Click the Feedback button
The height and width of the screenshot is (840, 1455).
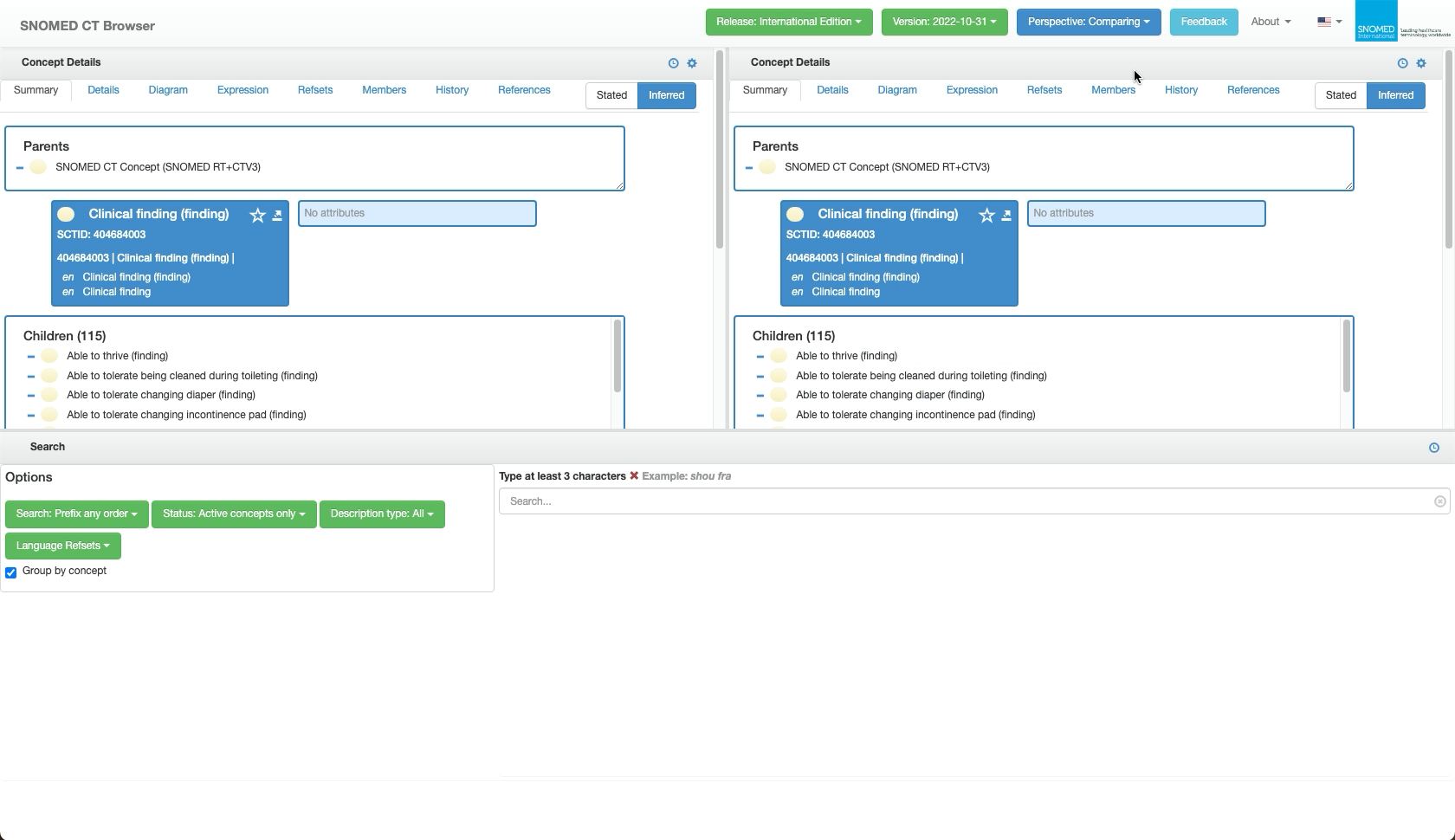(1204, 22)
